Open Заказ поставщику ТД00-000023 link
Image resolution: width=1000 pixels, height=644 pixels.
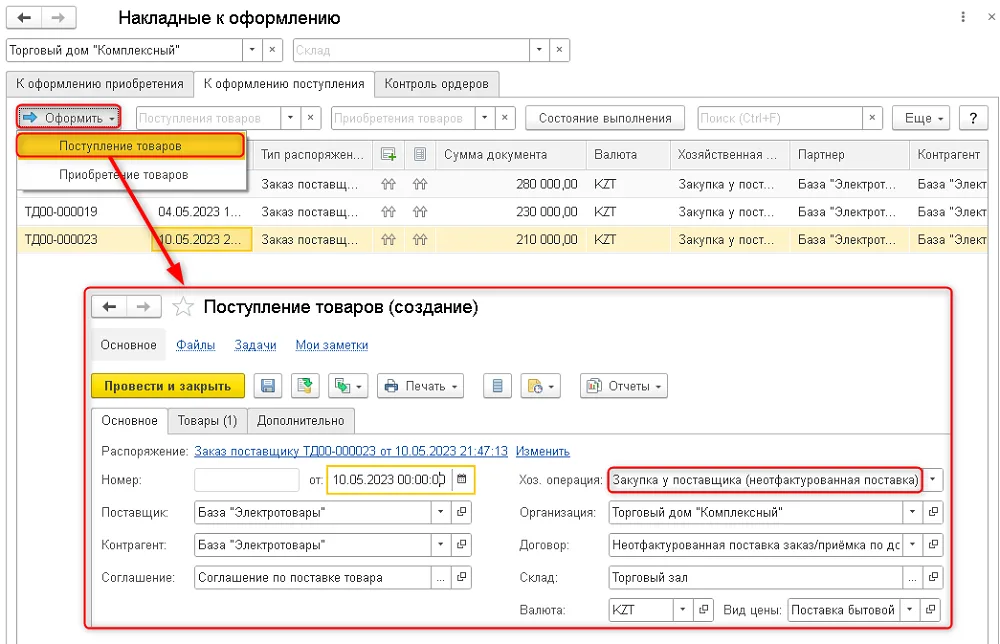point(351,451)
